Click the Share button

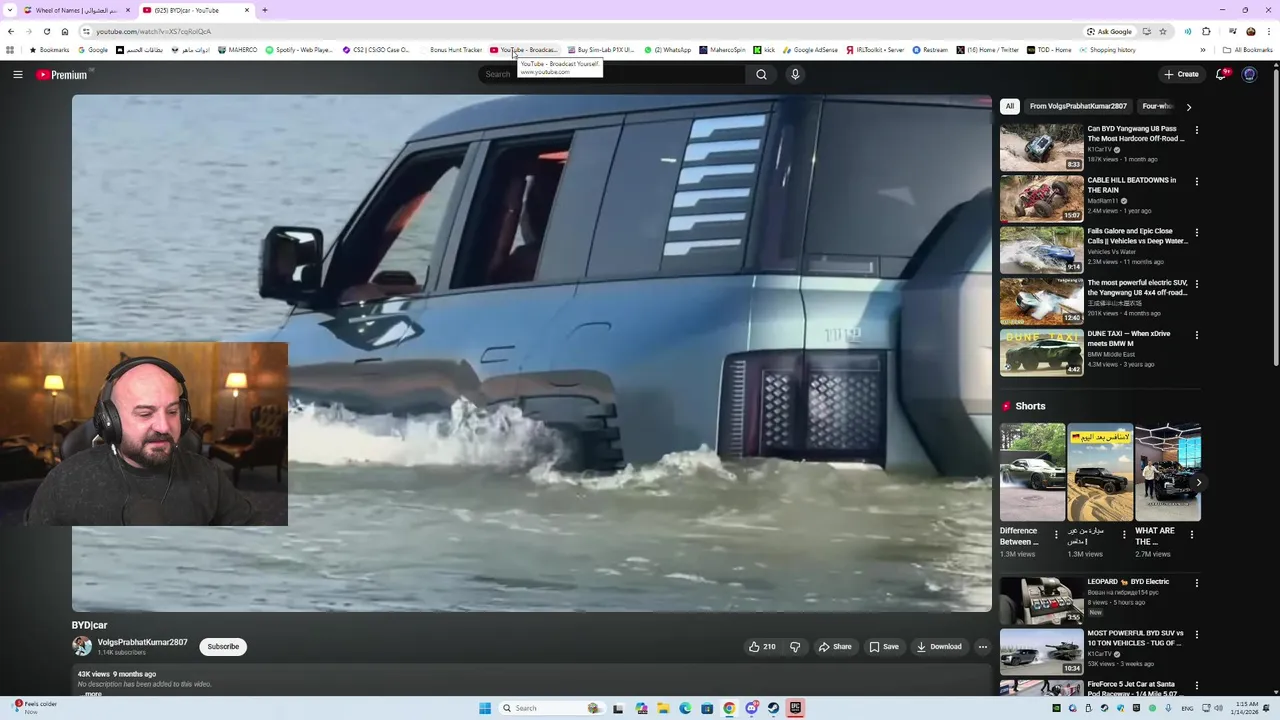click(x=835, y=647)
